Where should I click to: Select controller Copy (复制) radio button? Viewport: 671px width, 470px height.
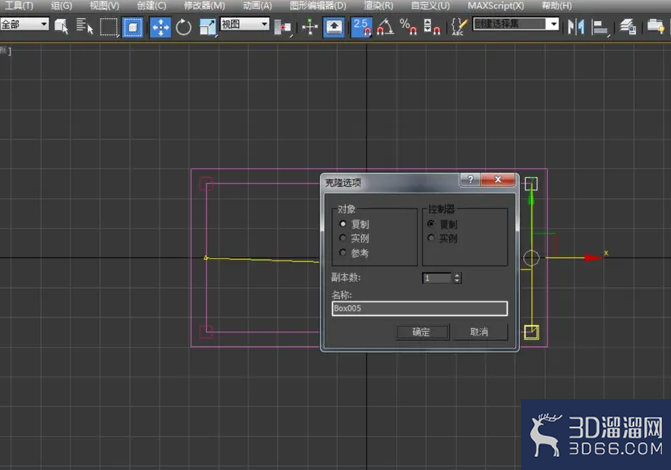pos(431,223)
